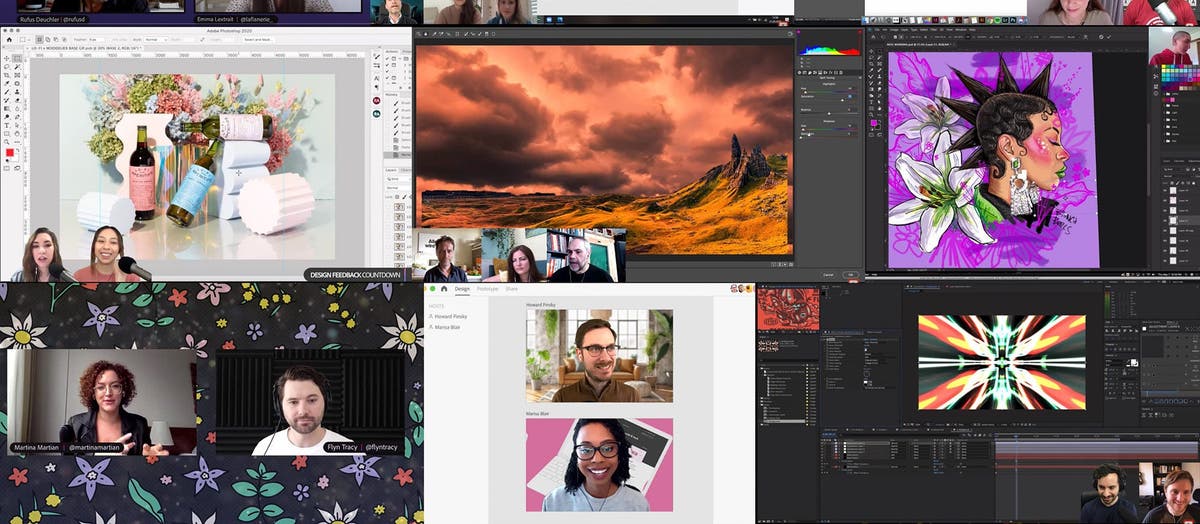The height and width of the screenshot is (524, 1200).
Task: Select the Eraser tool in Photoshop 2020 toolbar
Action: (17, 100)
